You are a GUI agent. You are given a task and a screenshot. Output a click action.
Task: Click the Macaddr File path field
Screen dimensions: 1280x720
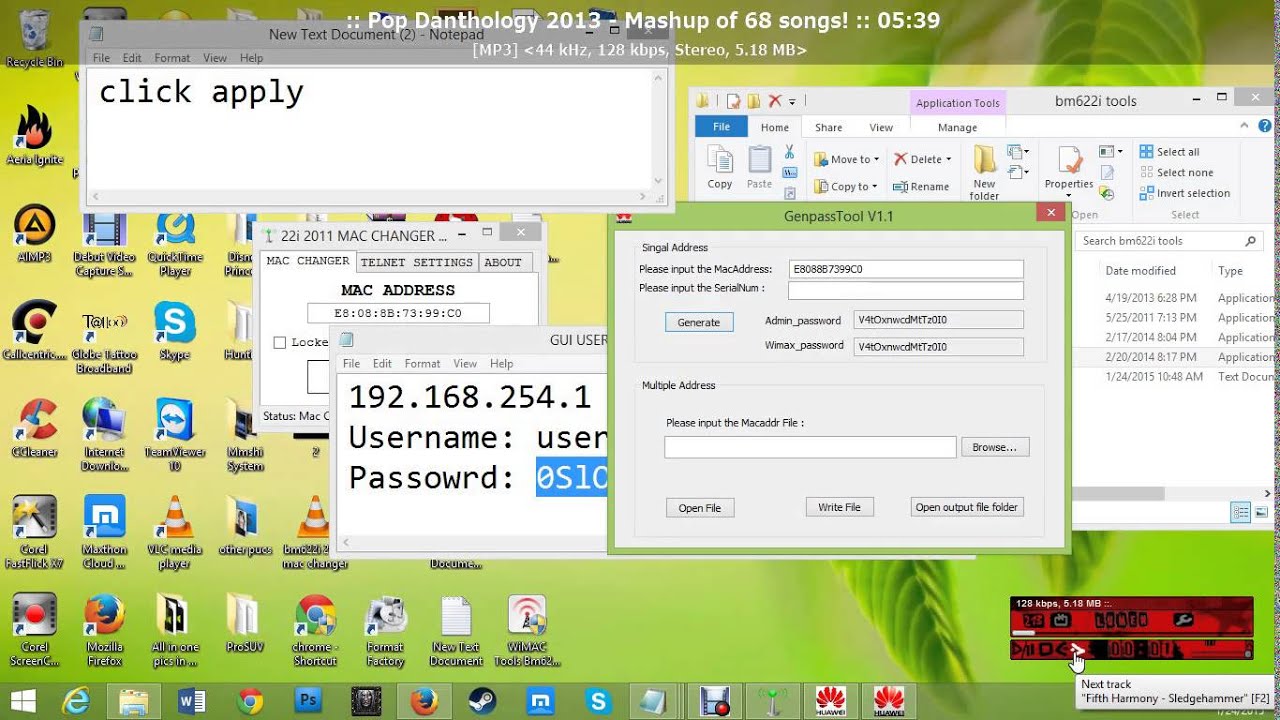click(810, 447)
